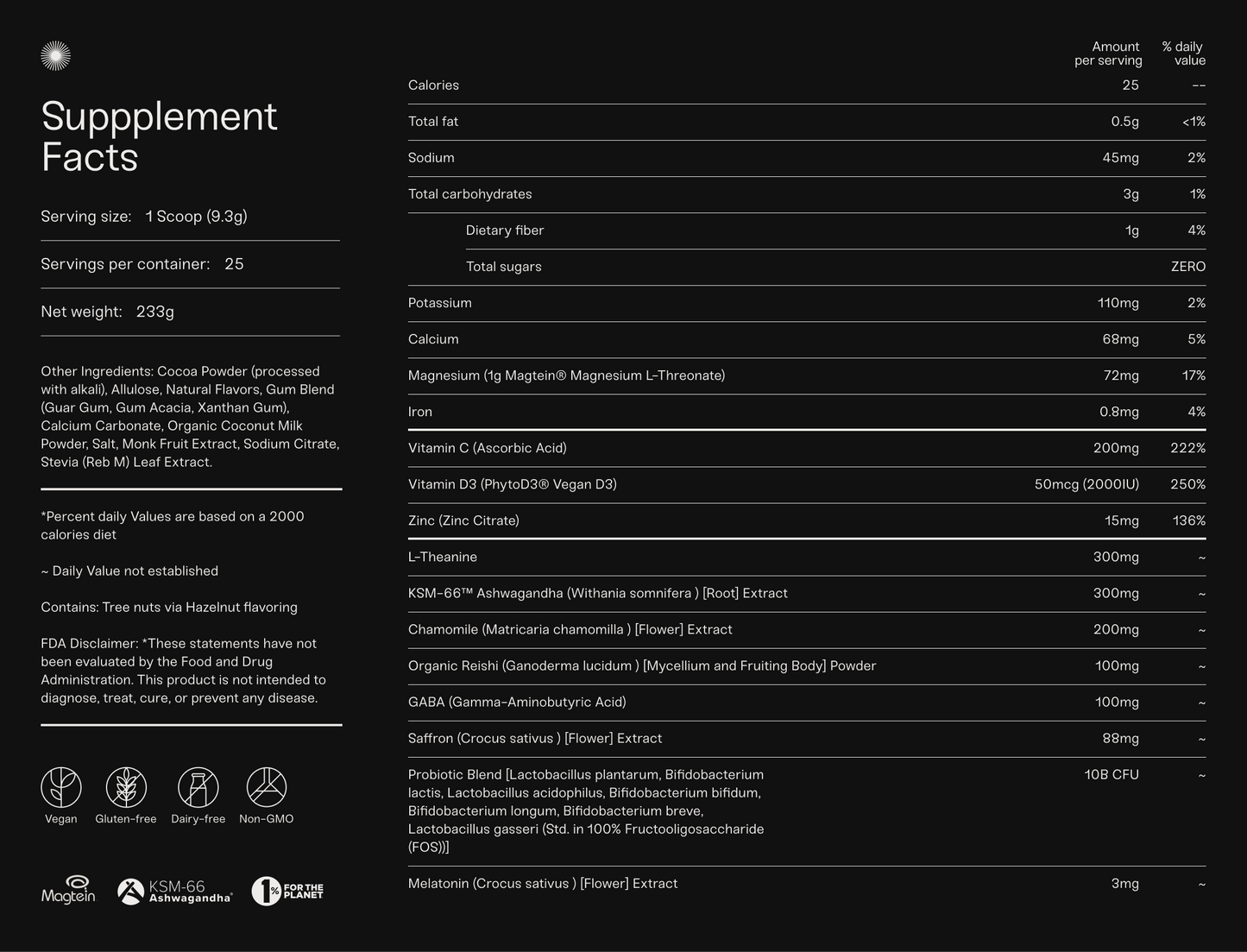Click the Probiotic Blend 10B CFU amount
The image size is (1247, 952).
[x=1111, y=774]
